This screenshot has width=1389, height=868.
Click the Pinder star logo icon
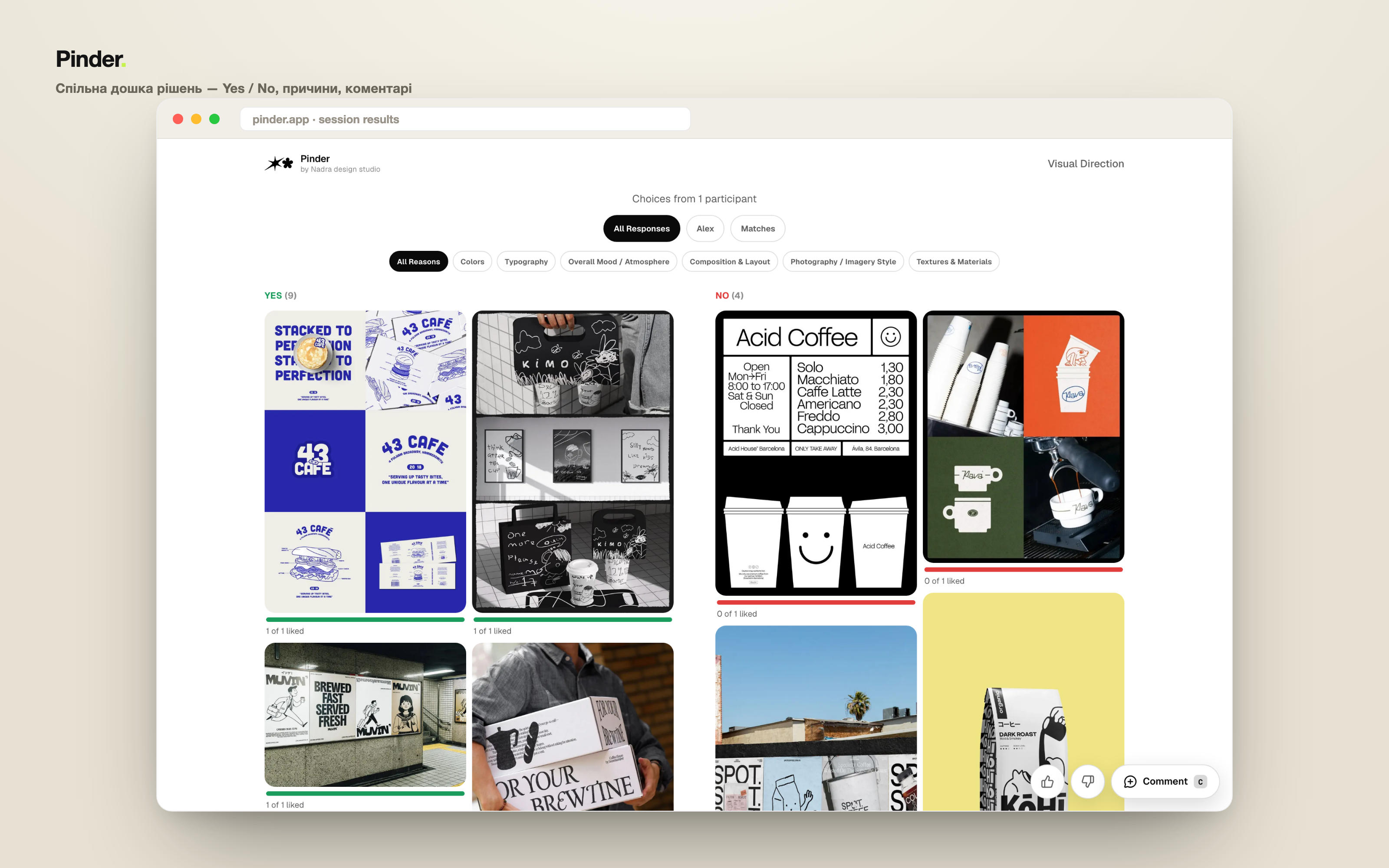point(279,164)
